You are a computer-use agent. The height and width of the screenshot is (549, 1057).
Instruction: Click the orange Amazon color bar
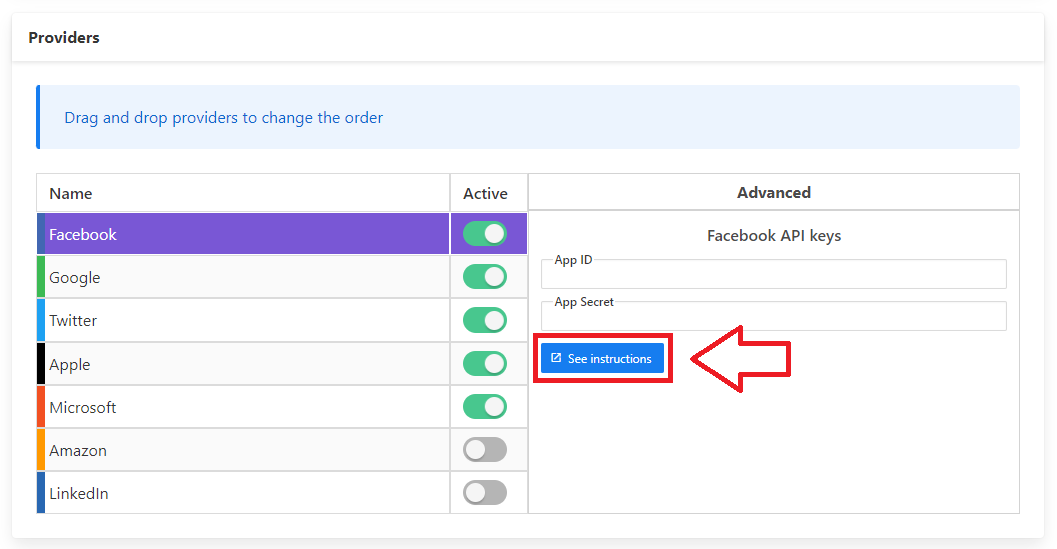(x=41, y=450)
